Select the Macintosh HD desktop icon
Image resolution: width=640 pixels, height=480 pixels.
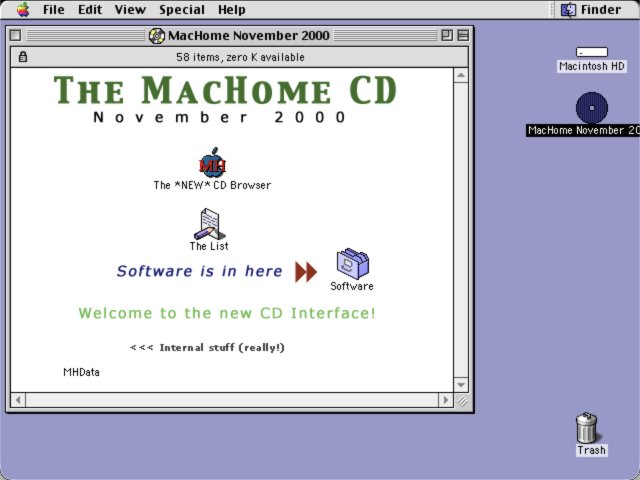click(x=592, y=52)
